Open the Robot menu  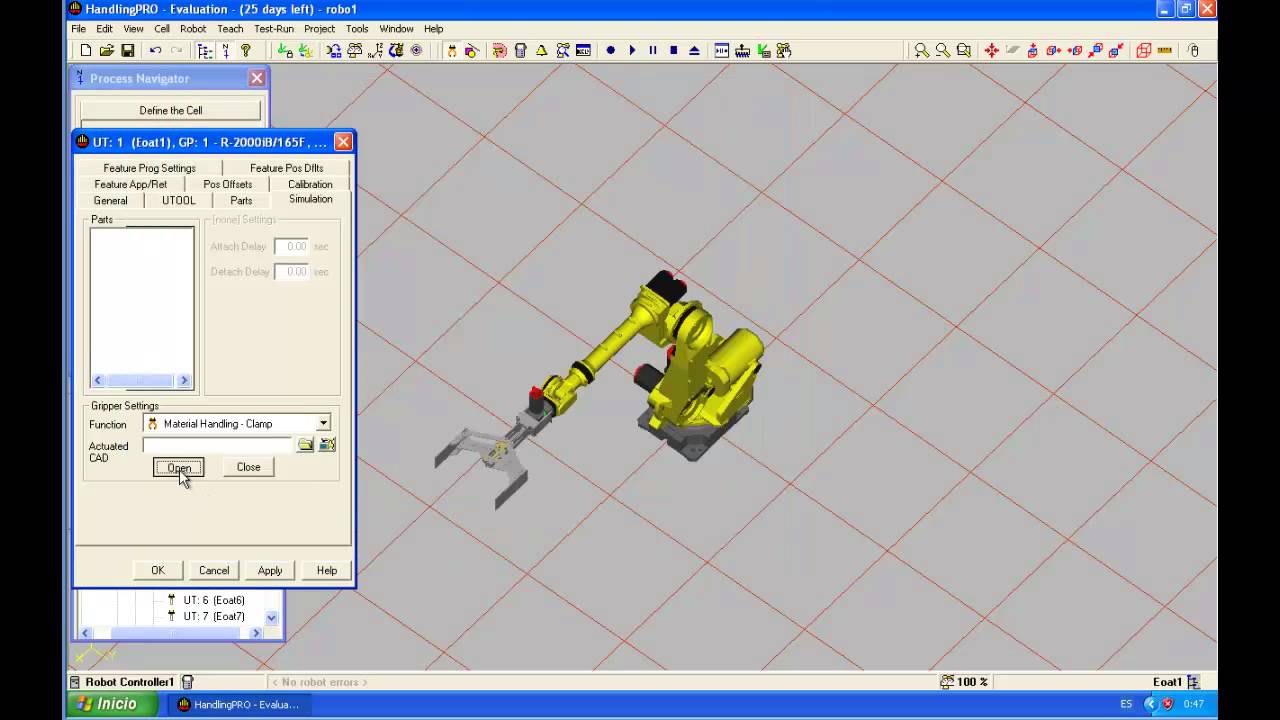pyautogui.click(x=193, y=29)
